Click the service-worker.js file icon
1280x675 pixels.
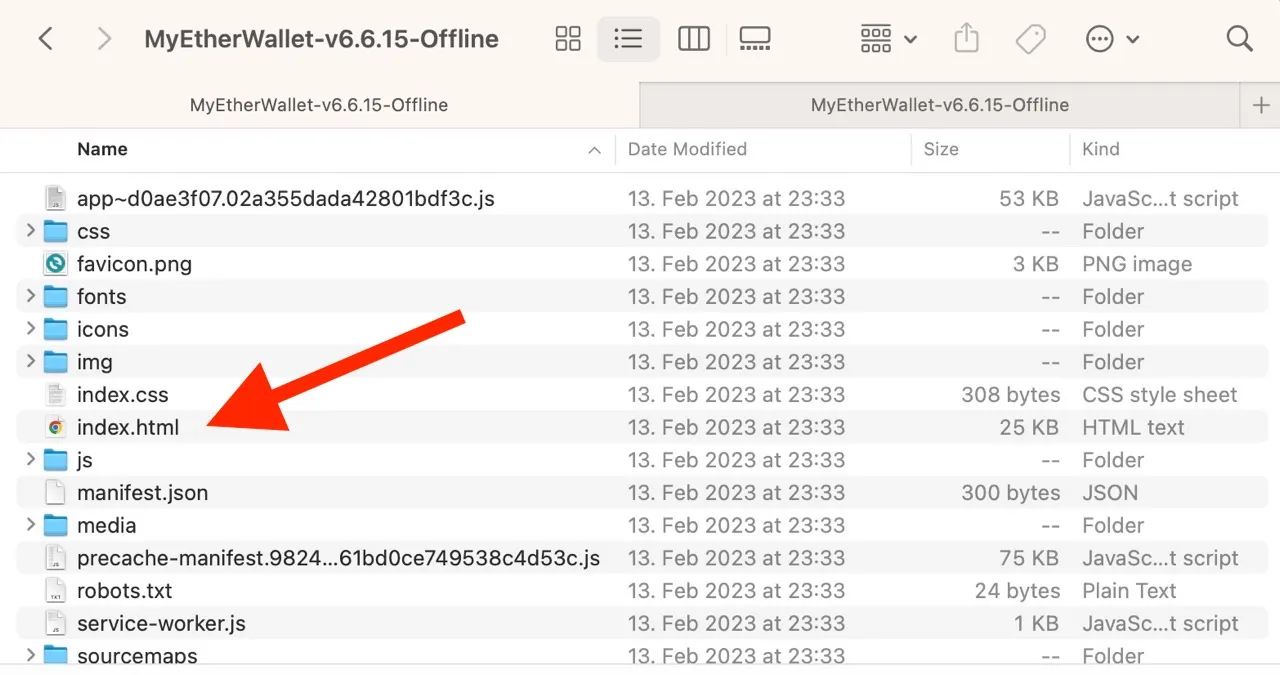click(56, 623)
